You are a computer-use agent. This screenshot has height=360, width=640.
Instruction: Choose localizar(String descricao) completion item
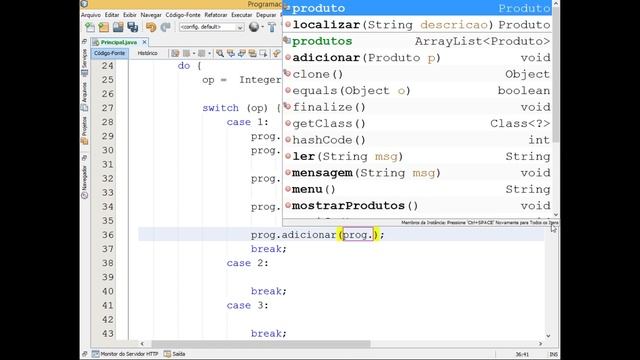(417, 25)
